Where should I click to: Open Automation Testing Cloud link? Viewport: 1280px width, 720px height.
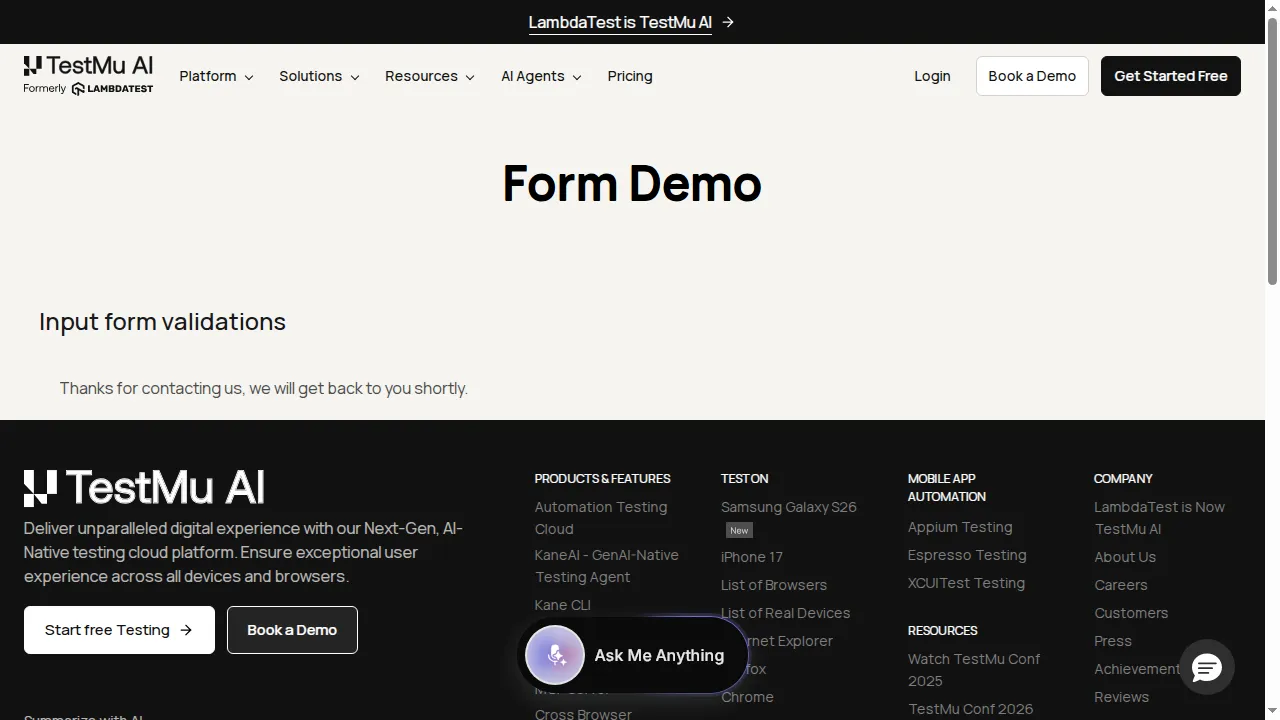(x=601, y=518)
